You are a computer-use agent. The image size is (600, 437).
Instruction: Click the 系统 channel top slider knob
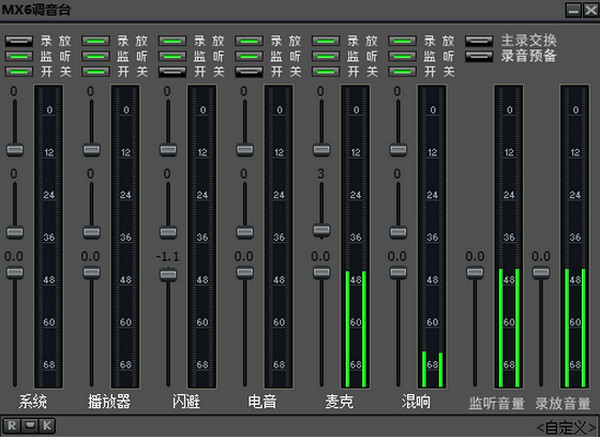tap(15, 150)
